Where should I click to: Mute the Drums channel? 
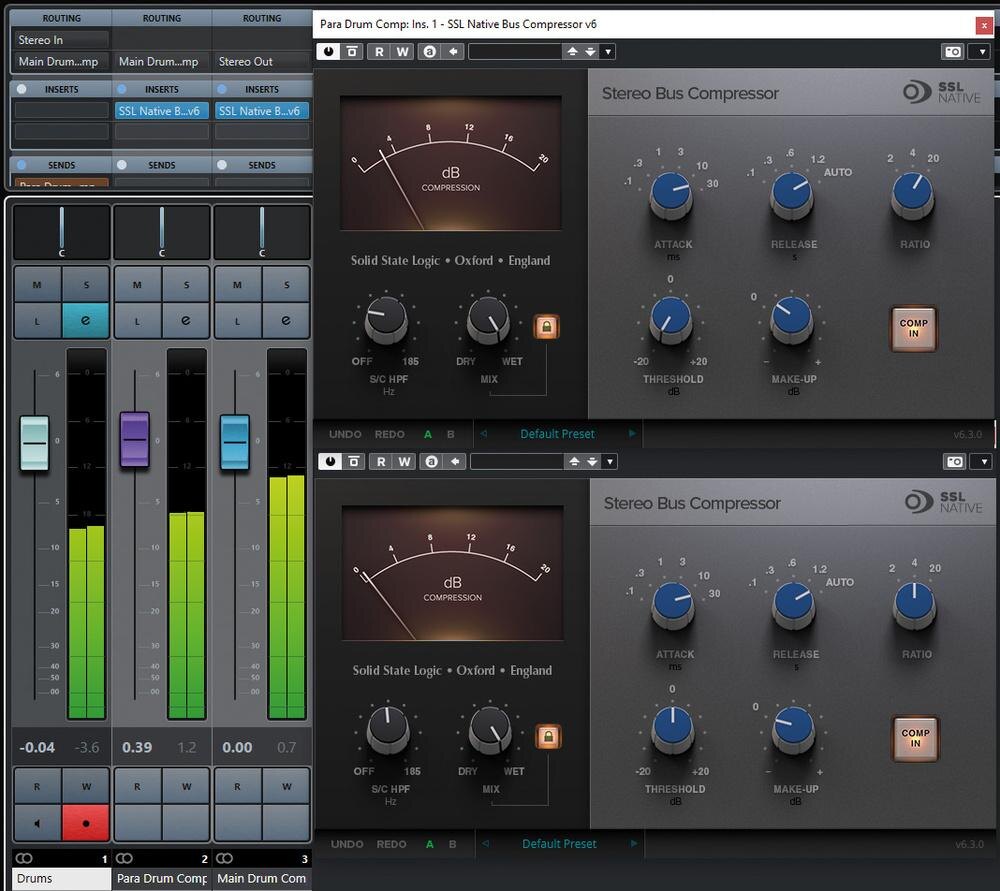click(x=38, y=284)
